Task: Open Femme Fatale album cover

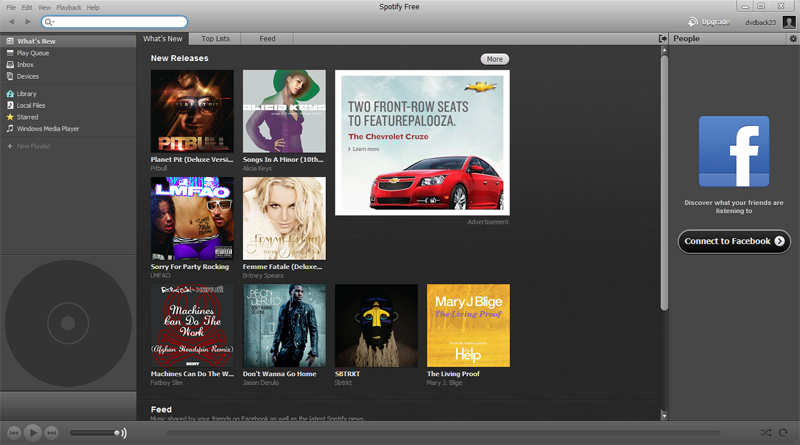Action: point(284,218)
